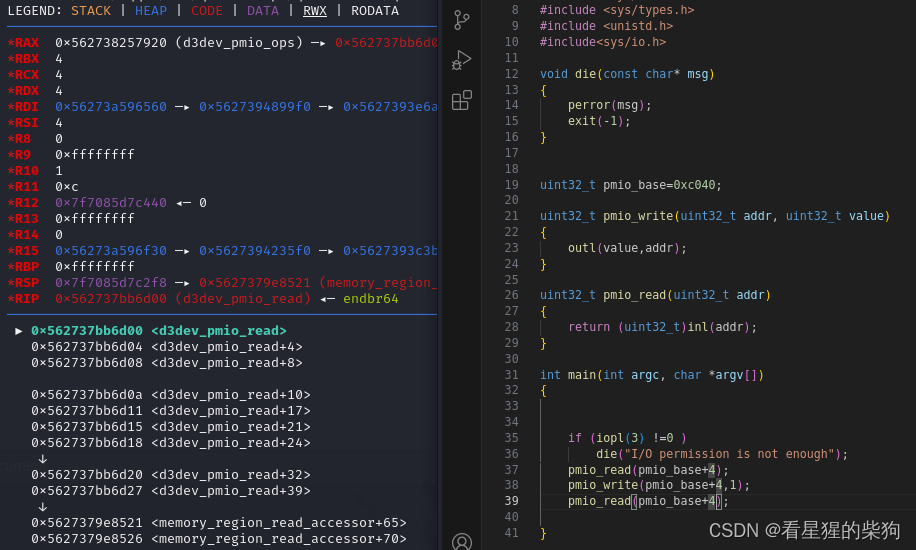The image size is (916, 550).
Task: Click the d3dev_pmio_read+17 disassembly line
Action: pos(171,410)
